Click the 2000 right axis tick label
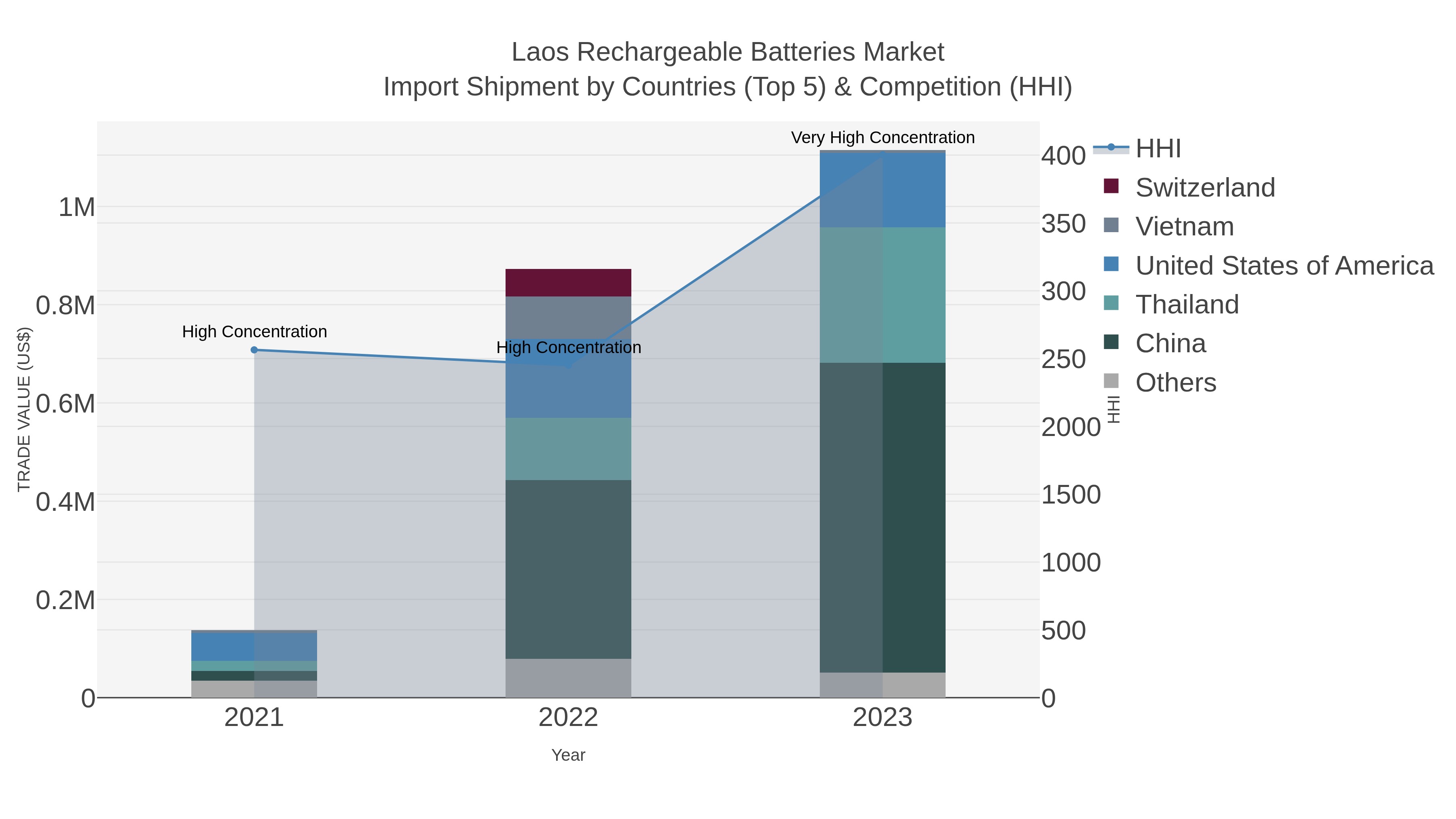Viewport: 1456px width, 819px height. (x=1071, y=427)
